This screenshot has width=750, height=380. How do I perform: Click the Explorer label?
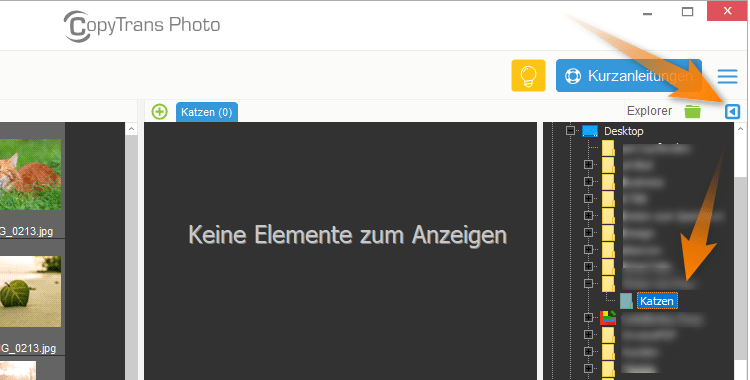pyautogui.click(x=649, y=111)
